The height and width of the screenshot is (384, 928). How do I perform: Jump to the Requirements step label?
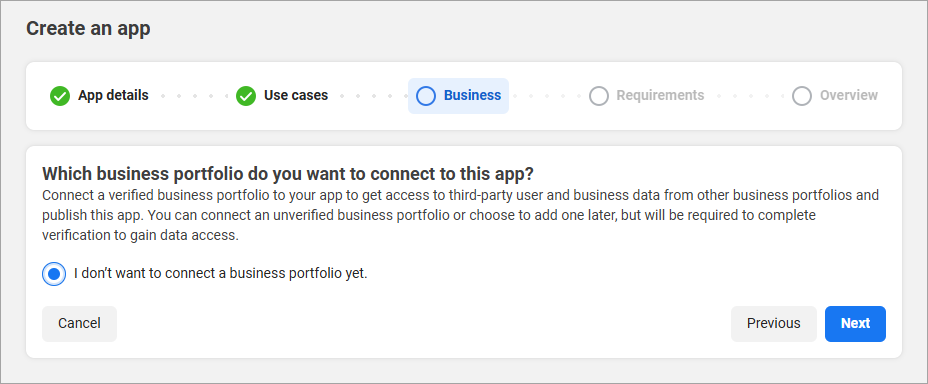coord(660,95)
